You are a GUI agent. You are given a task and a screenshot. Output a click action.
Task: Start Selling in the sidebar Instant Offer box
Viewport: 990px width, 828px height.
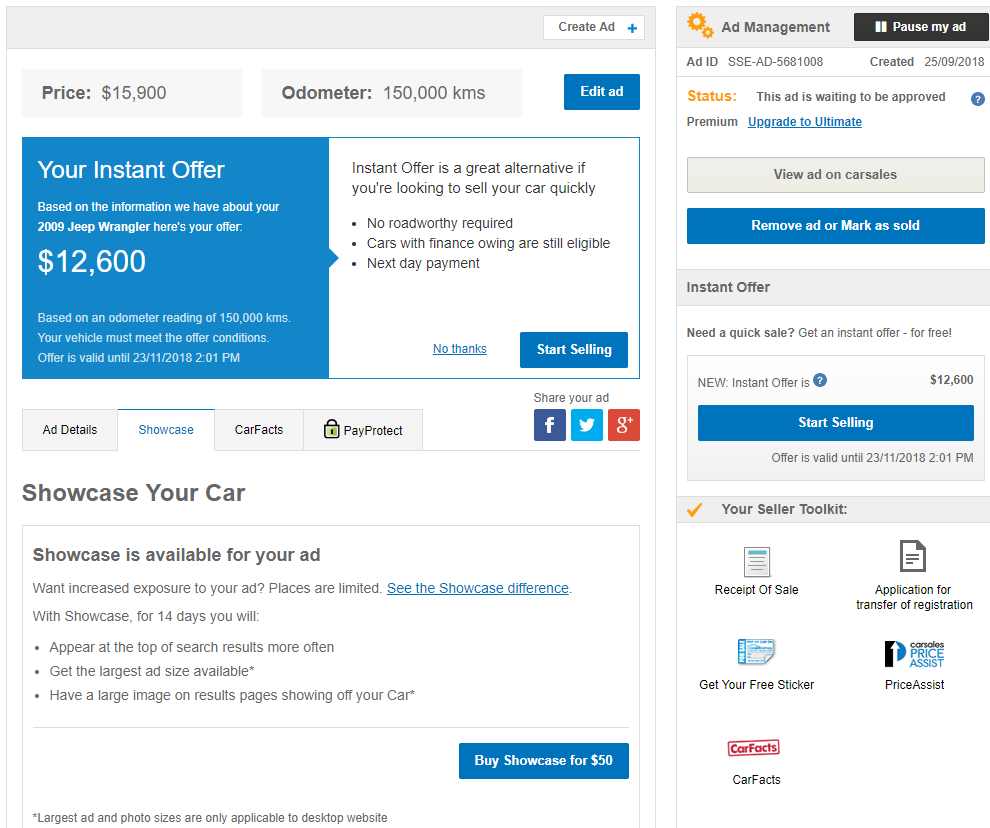[835, 423]
